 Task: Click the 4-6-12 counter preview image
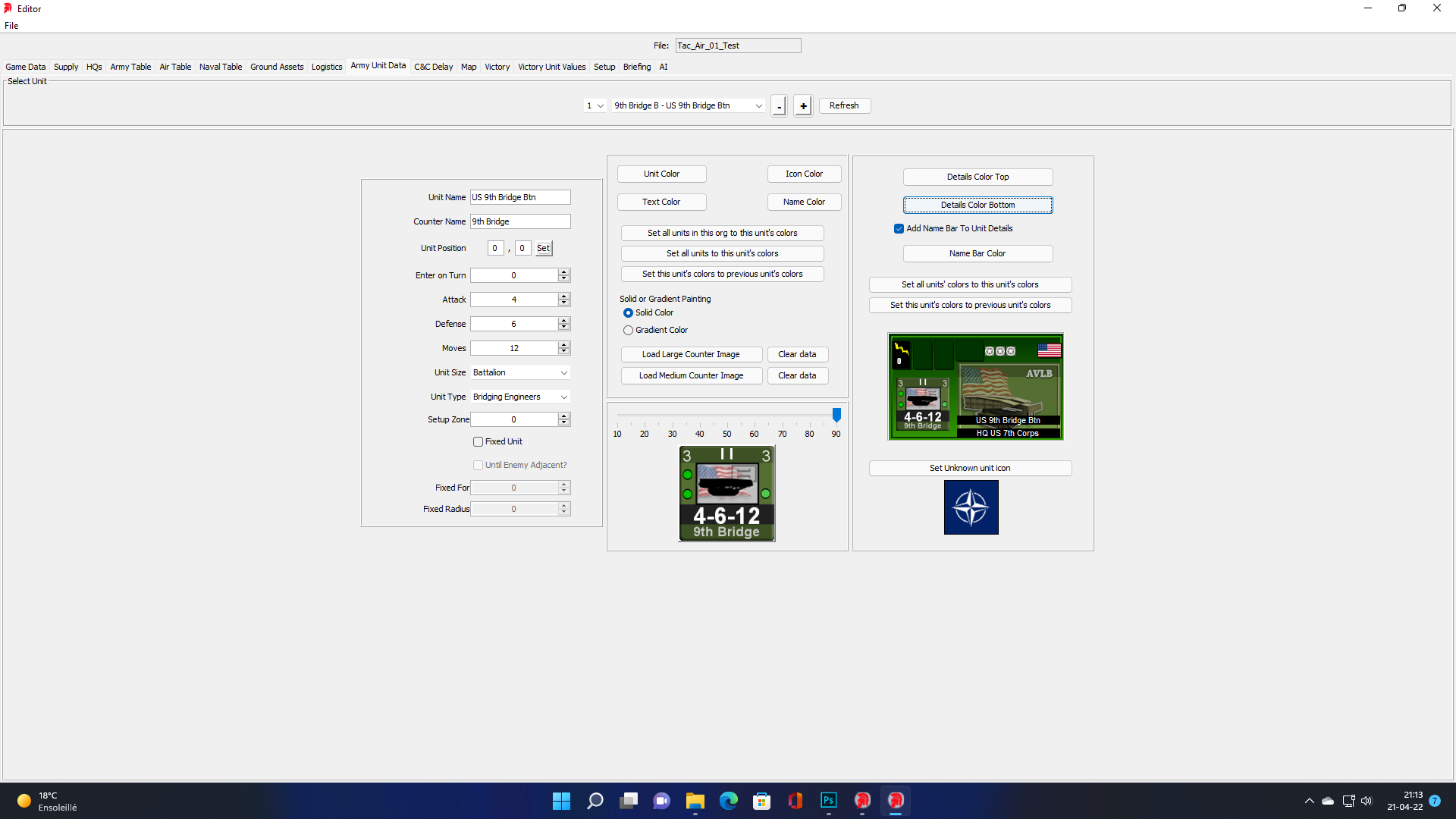(726, 493)
